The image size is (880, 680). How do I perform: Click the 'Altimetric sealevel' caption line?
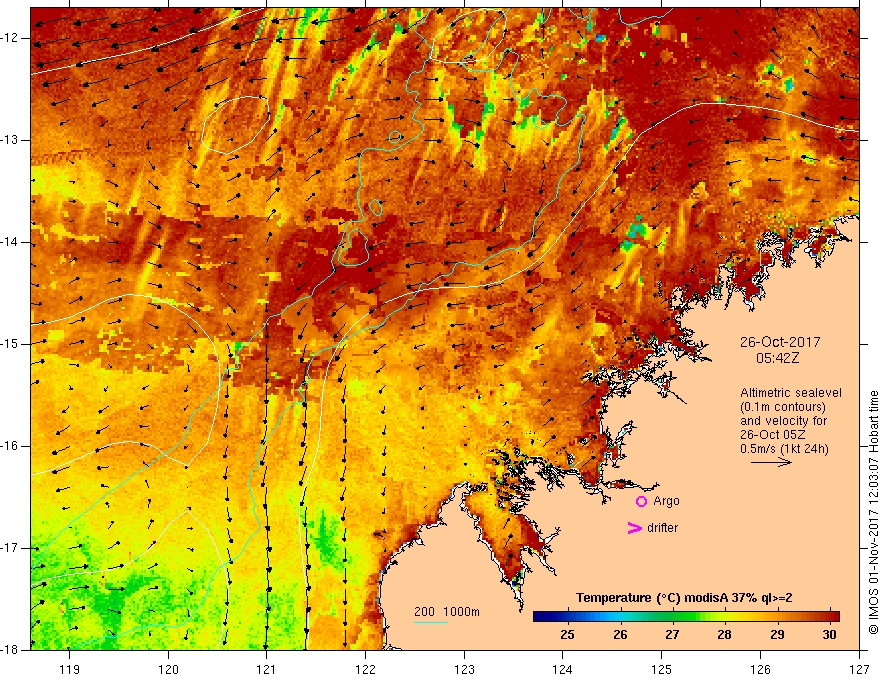click(791, 393)
